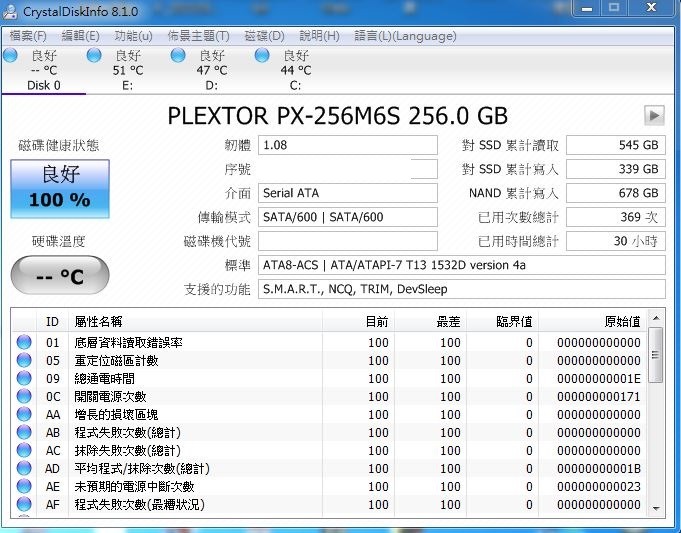The width and height of the screenshot is (681, 533).
Task: Click the status orb for attribute 09
Action: pyautogui.click(x=24, y=378)
